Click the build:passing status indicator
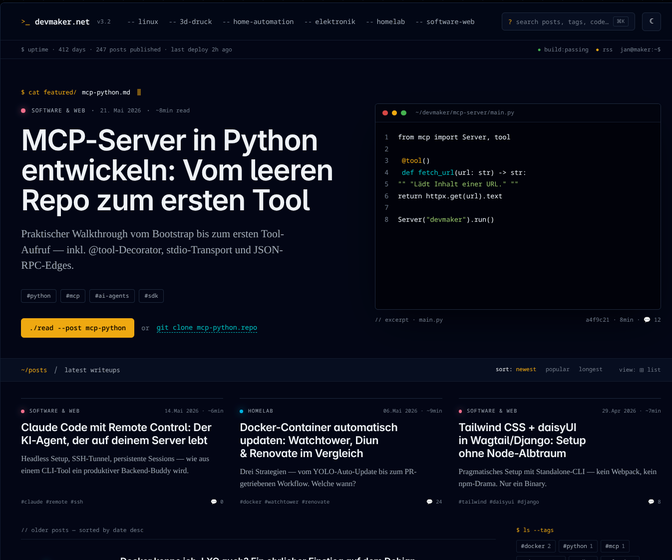 (563, 50)
